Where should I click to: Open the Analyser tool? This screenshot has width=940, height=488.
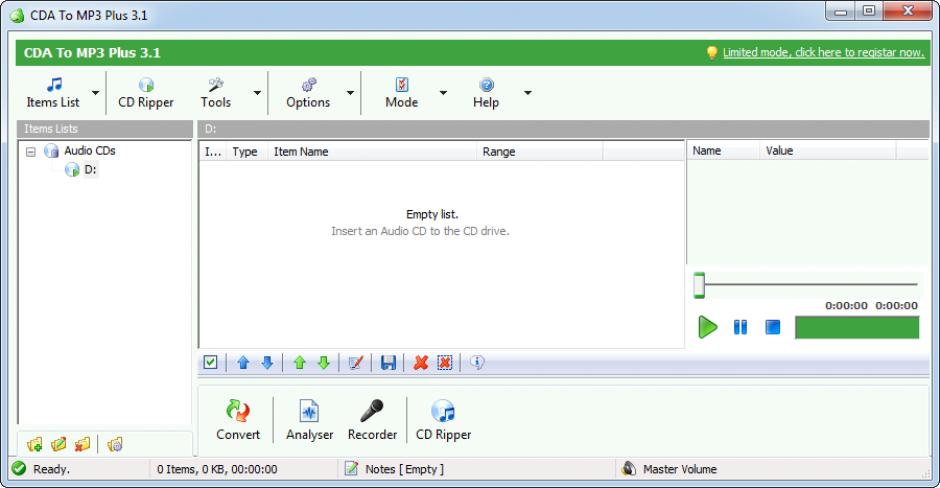pyautogui.click(x=309, y=420)
